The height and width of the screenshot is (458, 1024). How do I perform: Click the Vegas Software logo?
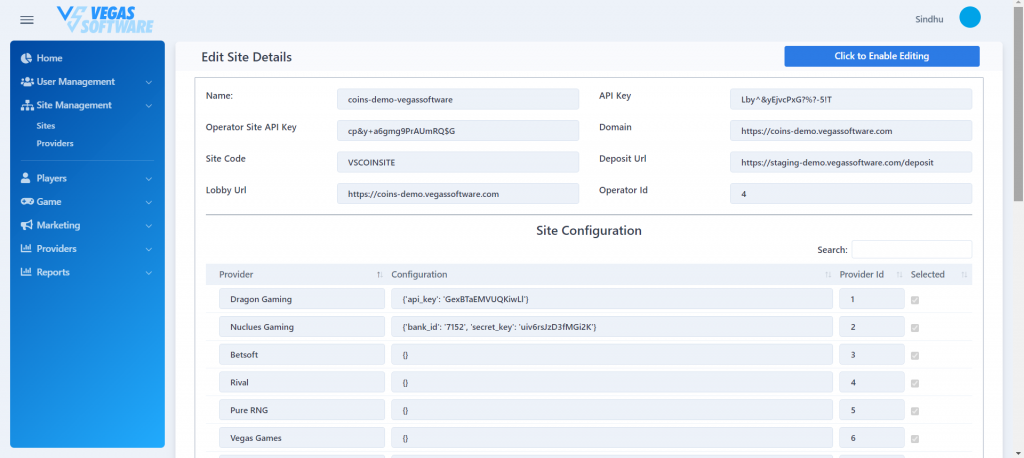[104, 19]
